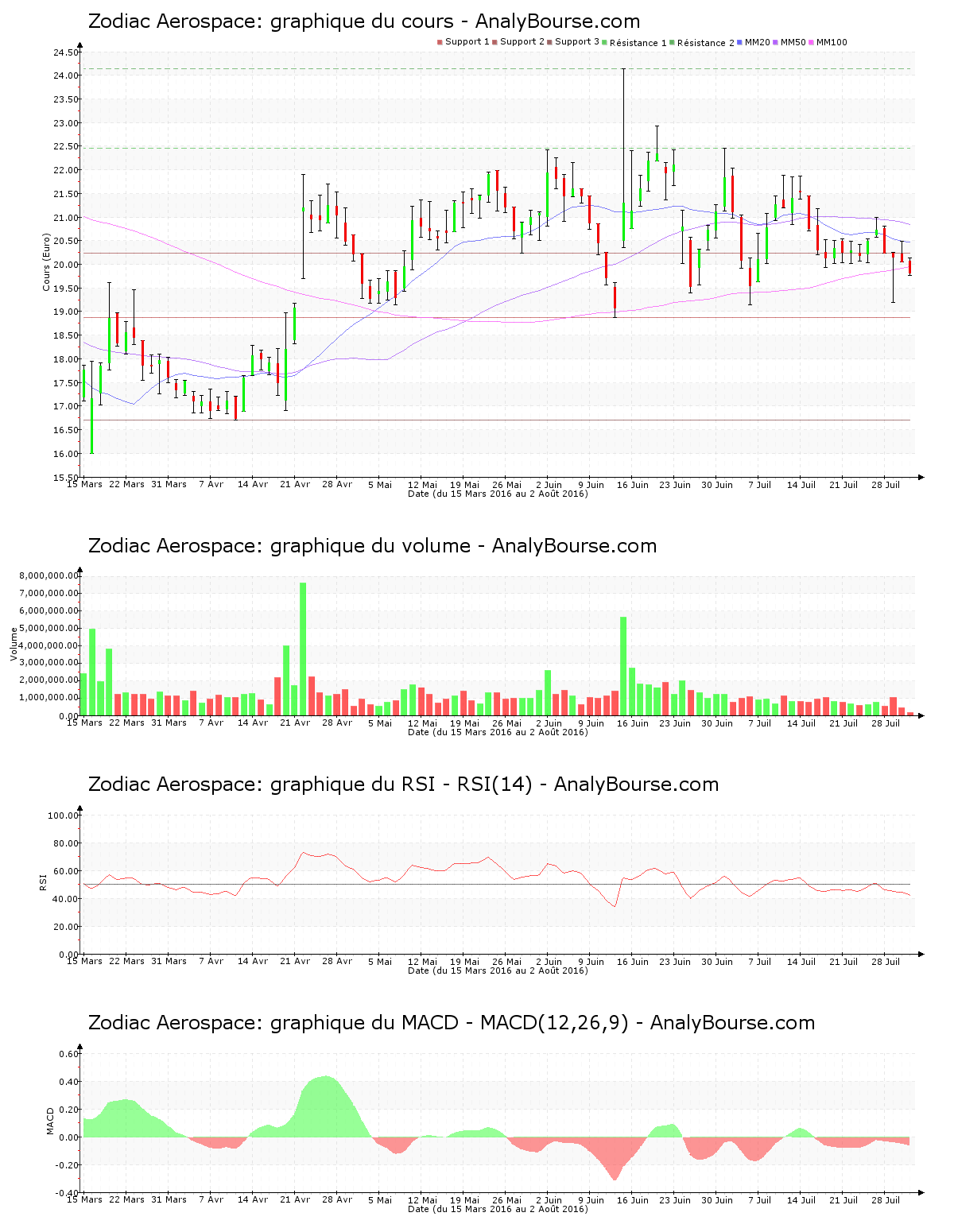Click the "Cours (Euro)" vertical axis label
This screenshot has height=1232, width=954.
click(47, 262)
